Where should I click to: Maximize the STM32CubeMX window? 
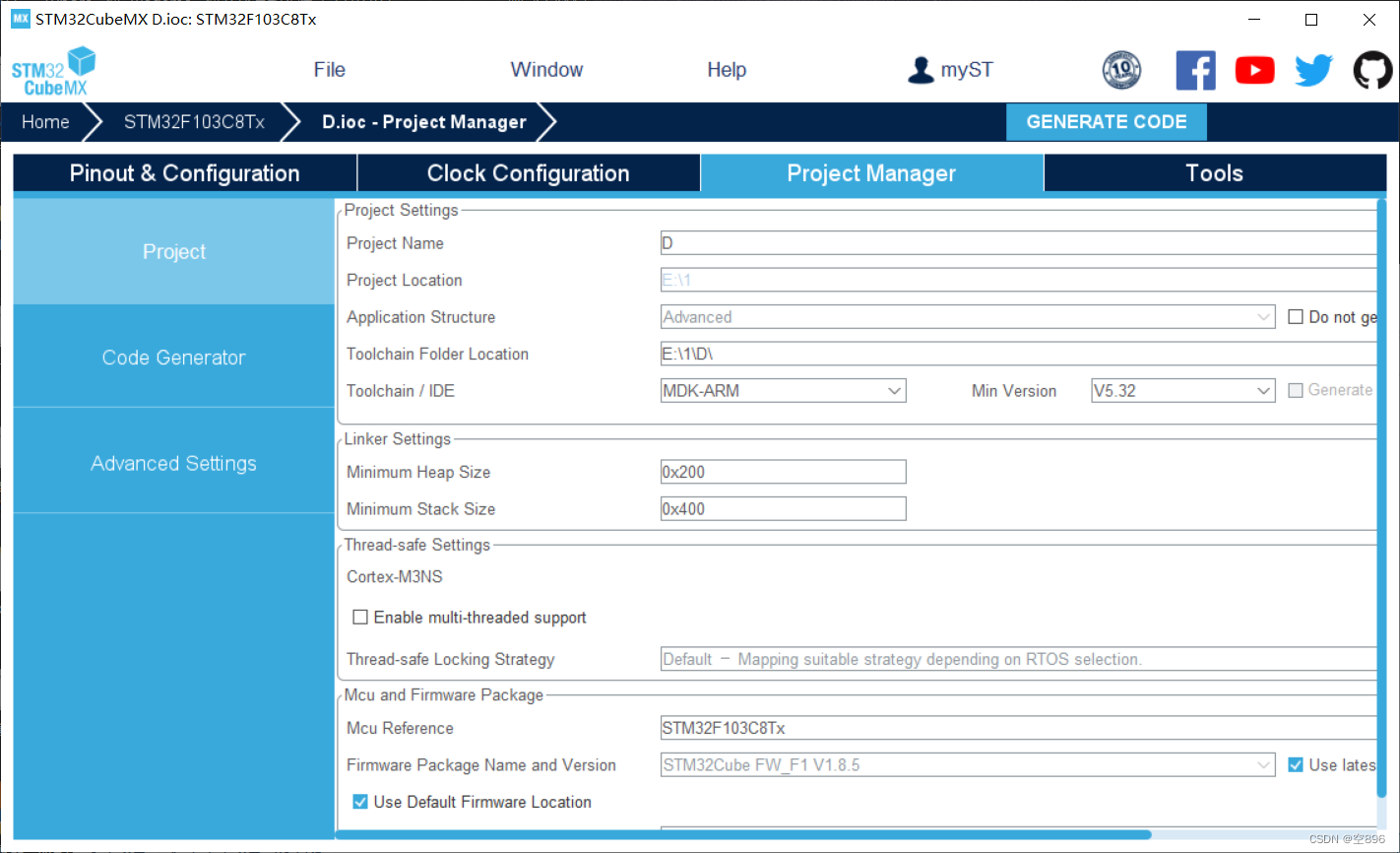point(1311,20)
